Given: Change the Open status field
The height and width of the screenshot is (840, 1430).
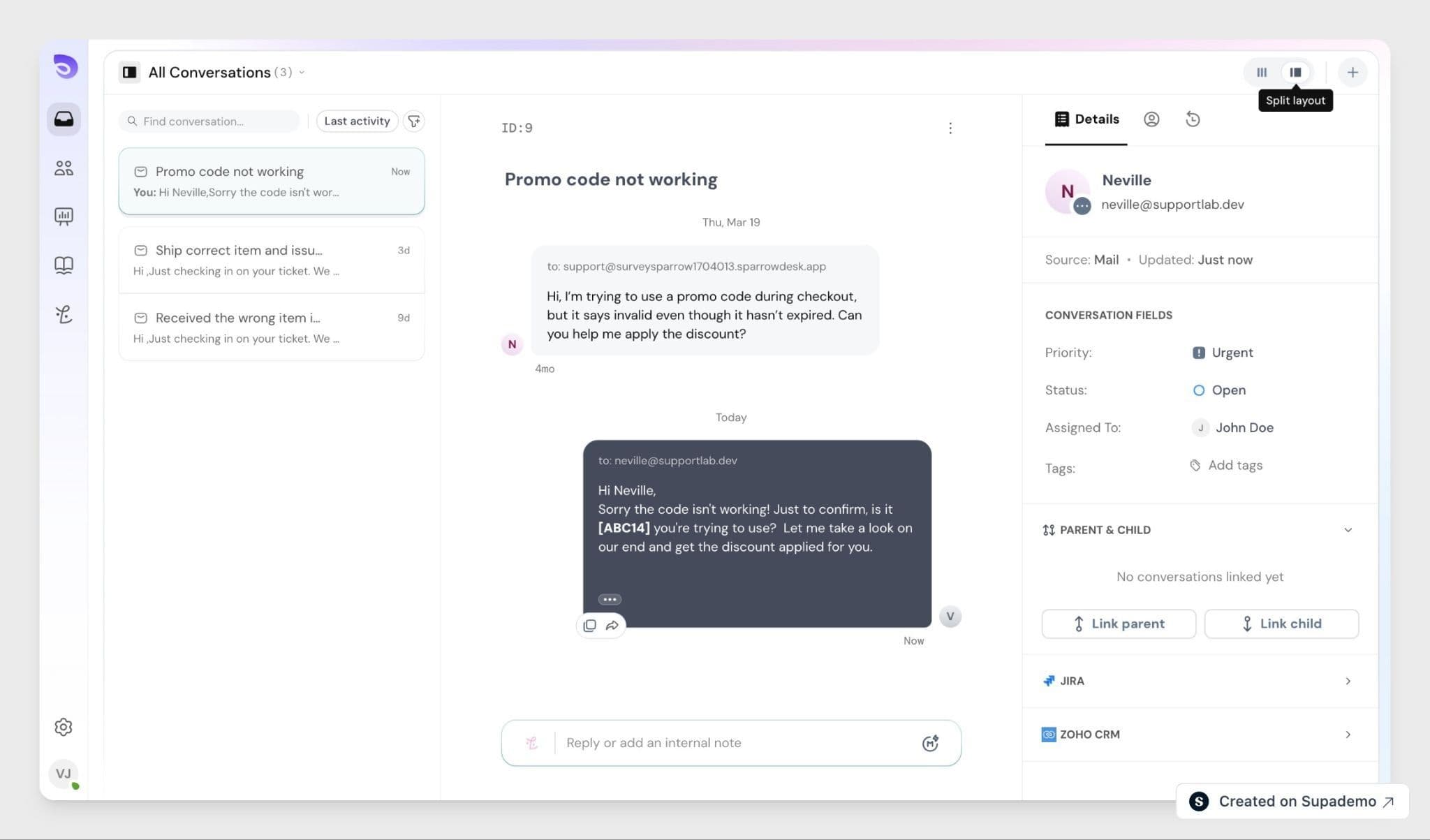Looking at the screenshot, I should (x=1219, y=390).
